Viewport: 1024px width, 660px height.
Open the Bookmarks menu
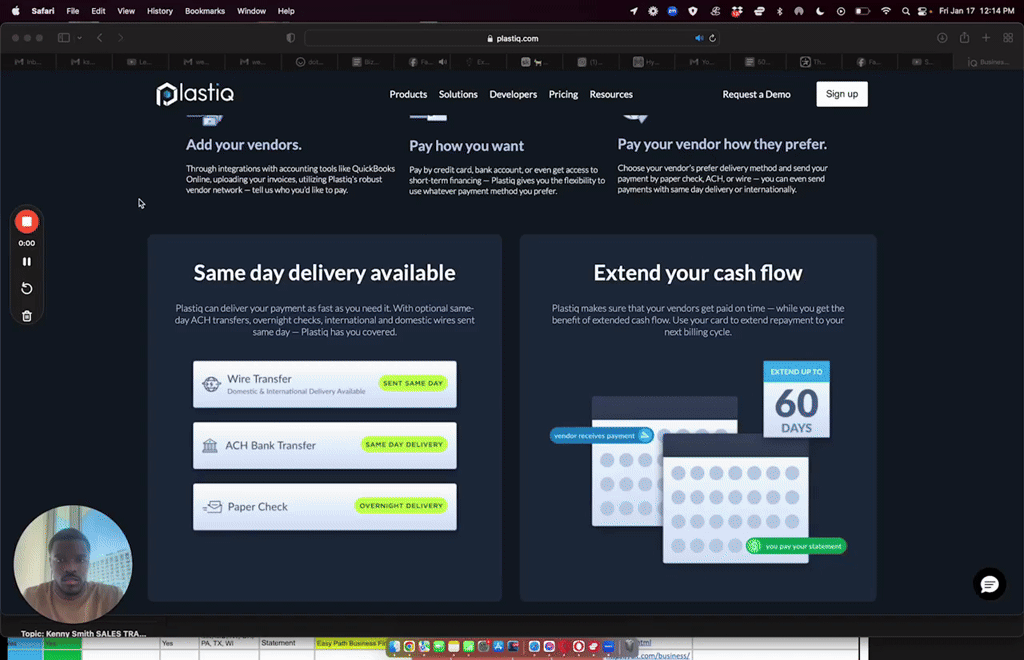205,11
